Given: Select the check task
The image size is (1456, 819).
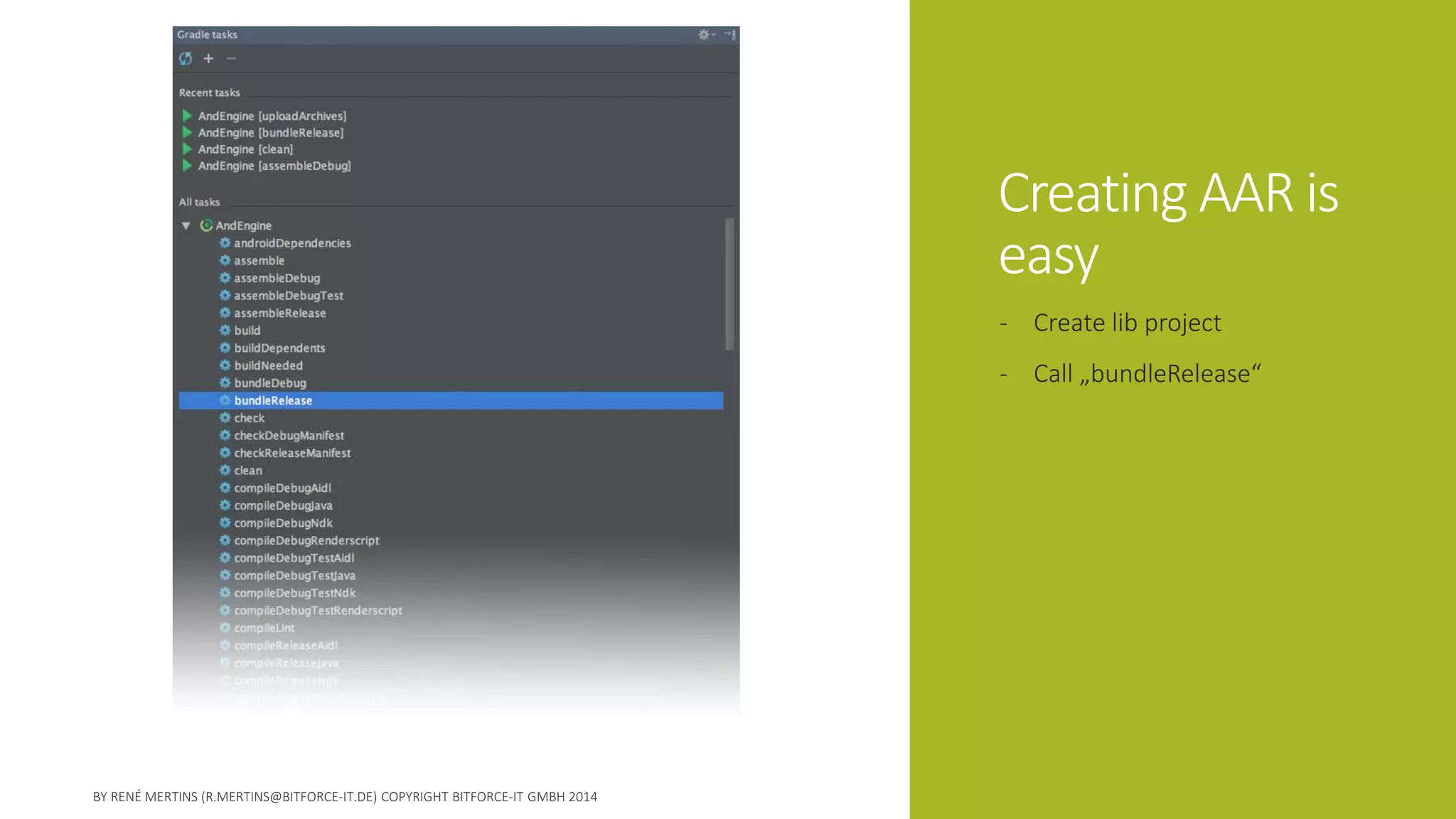Looking at the screenshot, I should pyautogui.click(x=242, y=418).
